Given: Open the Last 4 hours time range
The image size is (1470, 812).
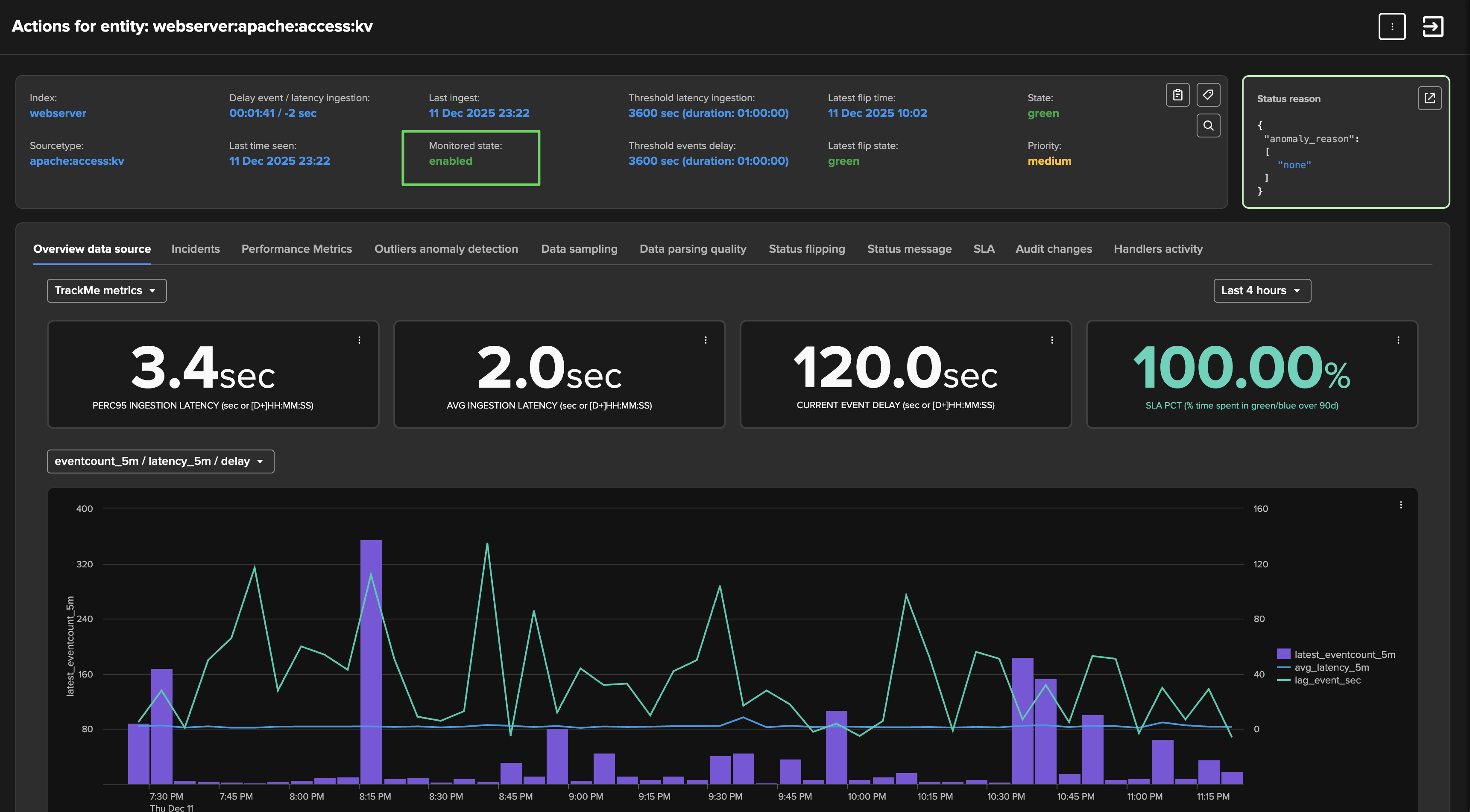Looking at the screenshot, I should tap(1262, 290).
